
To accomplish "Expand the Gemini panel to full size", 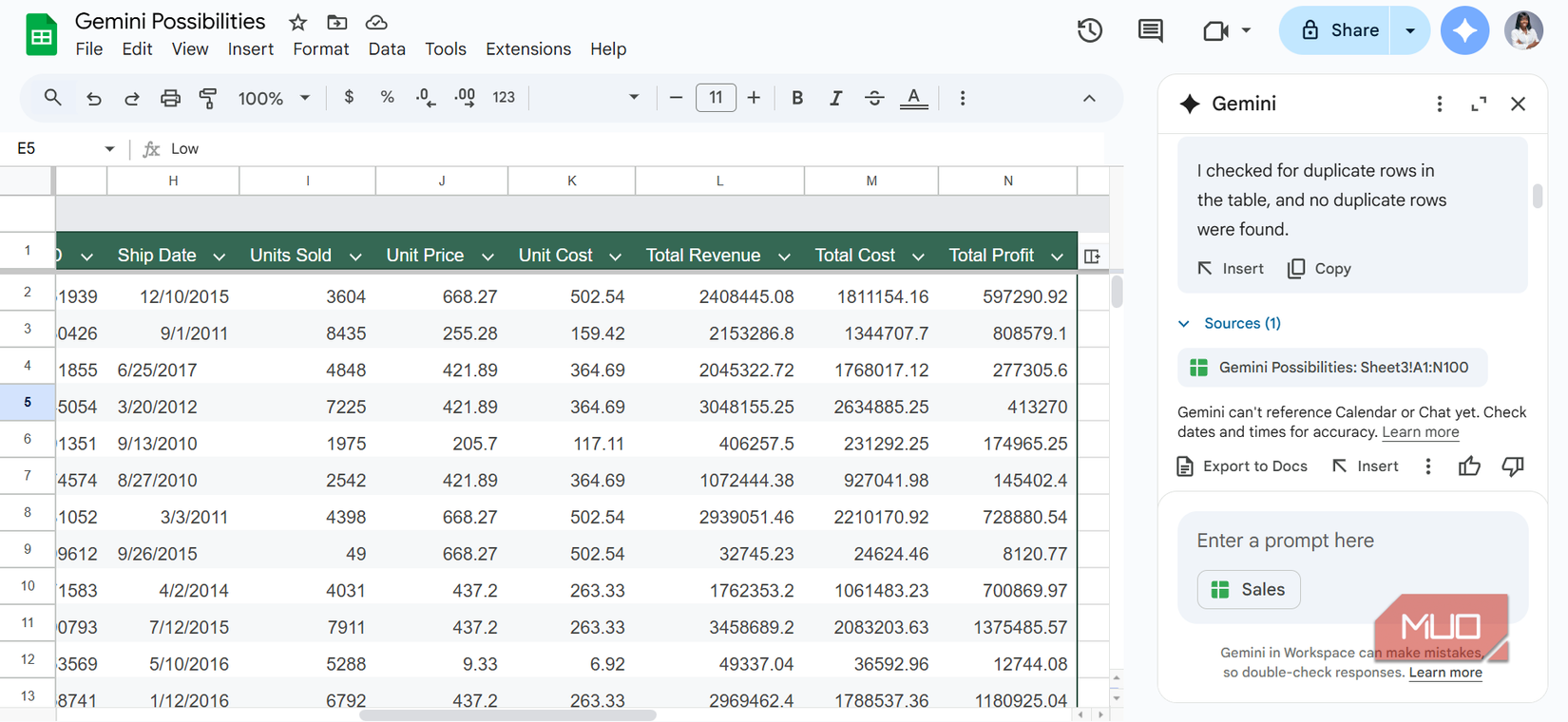I will pos(1479,104).
